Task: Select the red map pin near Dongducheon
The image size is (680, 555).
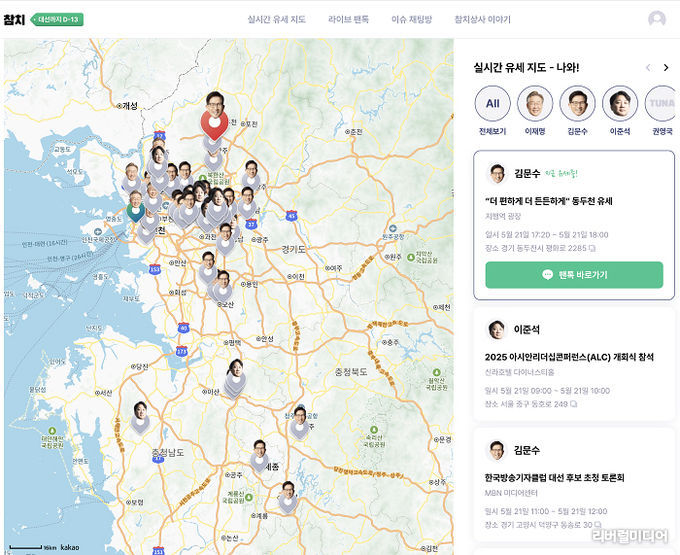Action: tap(214, 124)
